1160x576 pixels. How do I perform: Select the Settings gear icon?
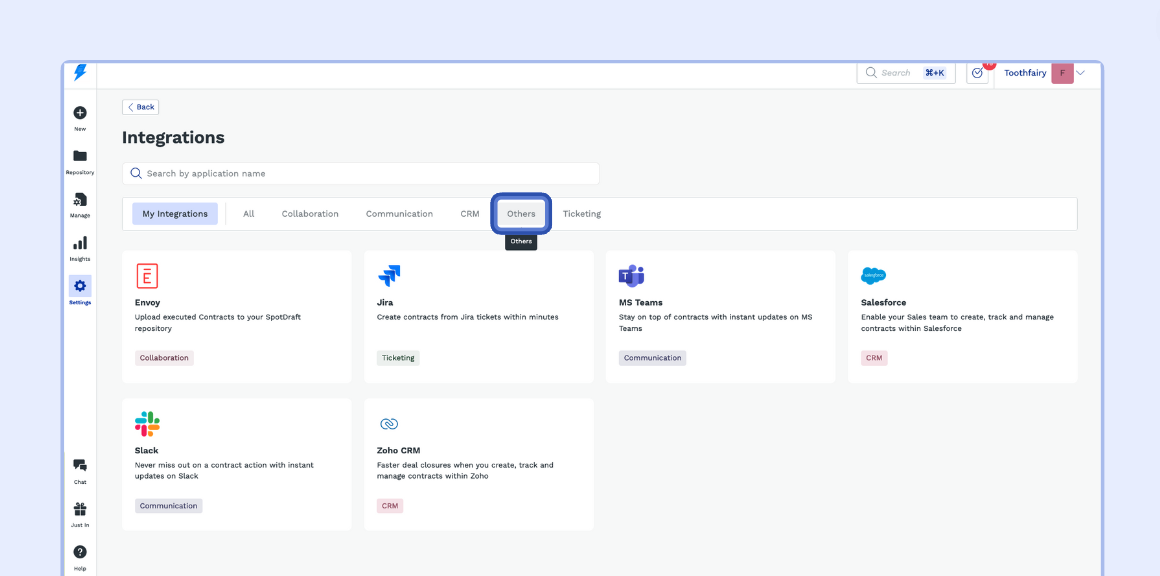pyautogui.click(x=80, y=286)
